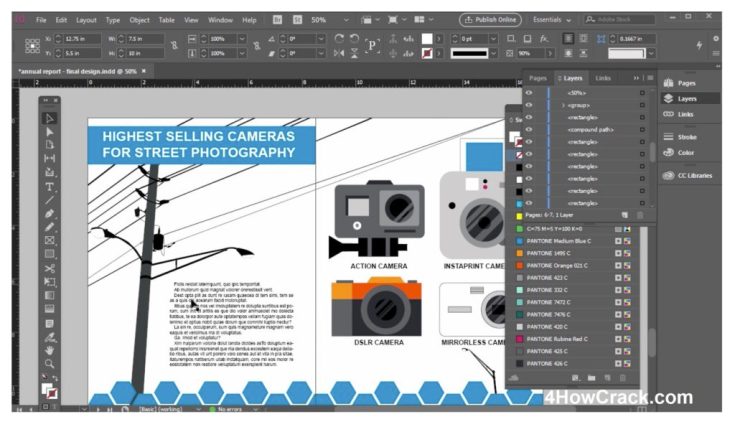Open the Scale Y percentage dropdown

pyautogui.click(x=242, y=53)
